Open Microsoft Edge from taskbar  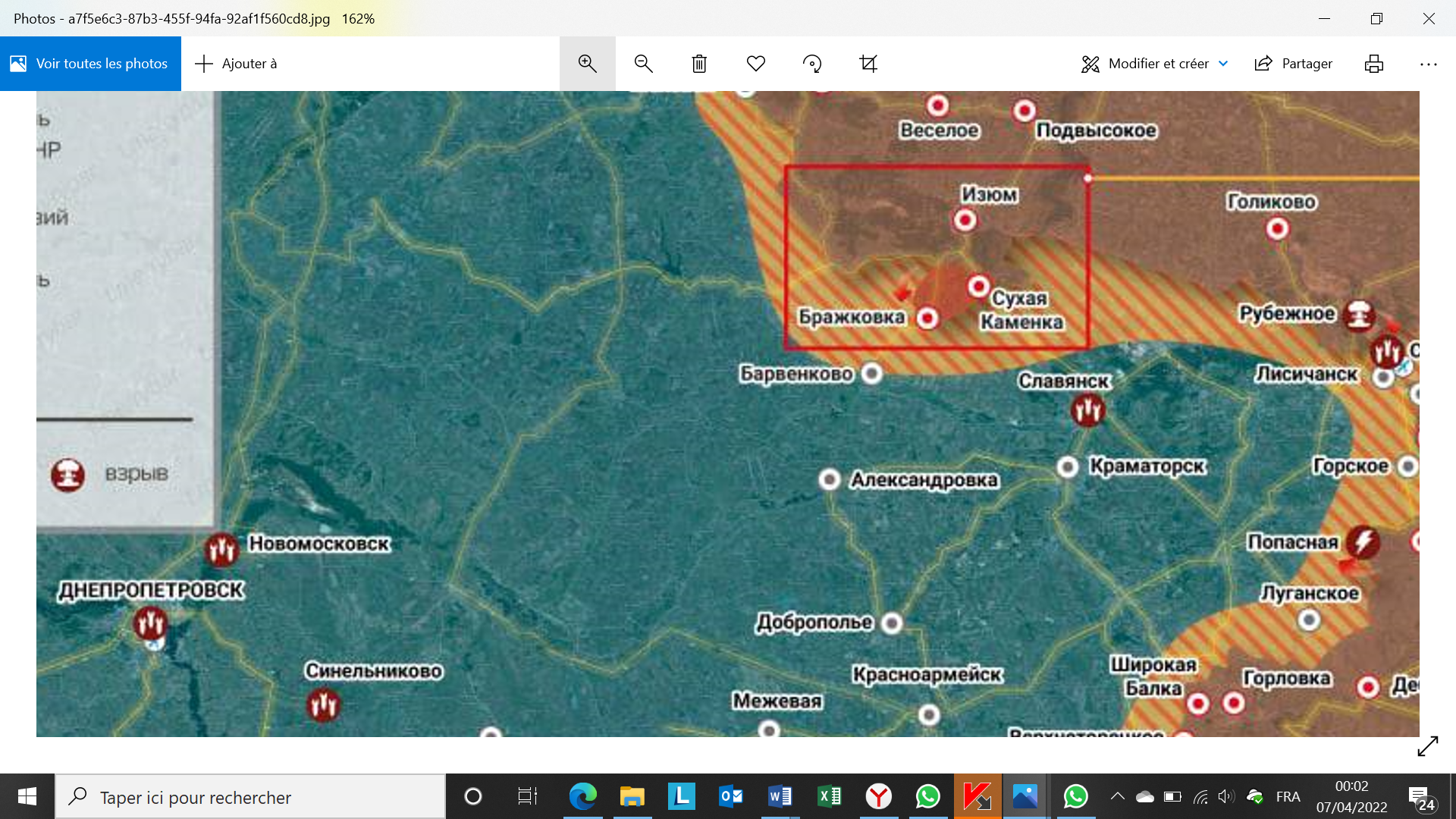click(582, 796)
